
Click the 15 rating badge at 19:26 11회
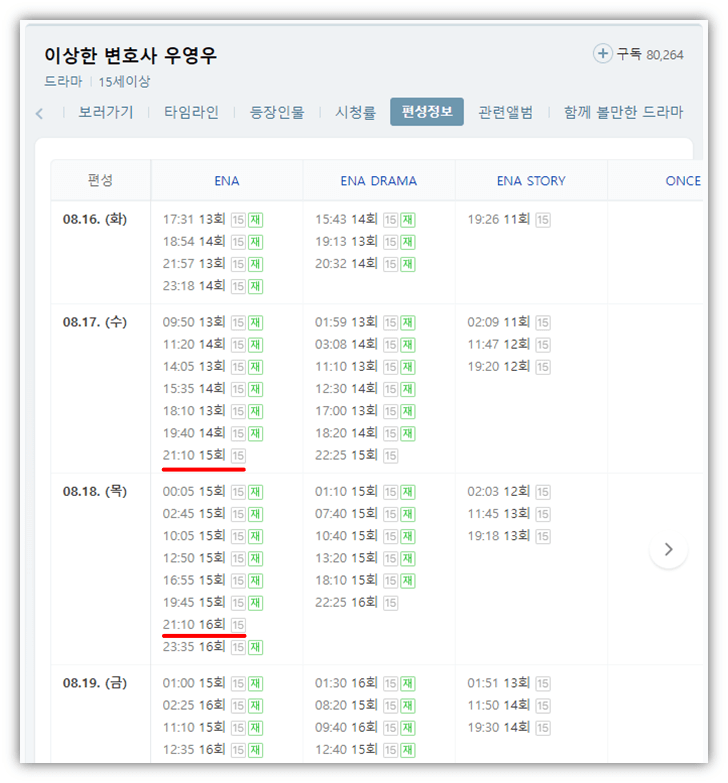(543, 220)
